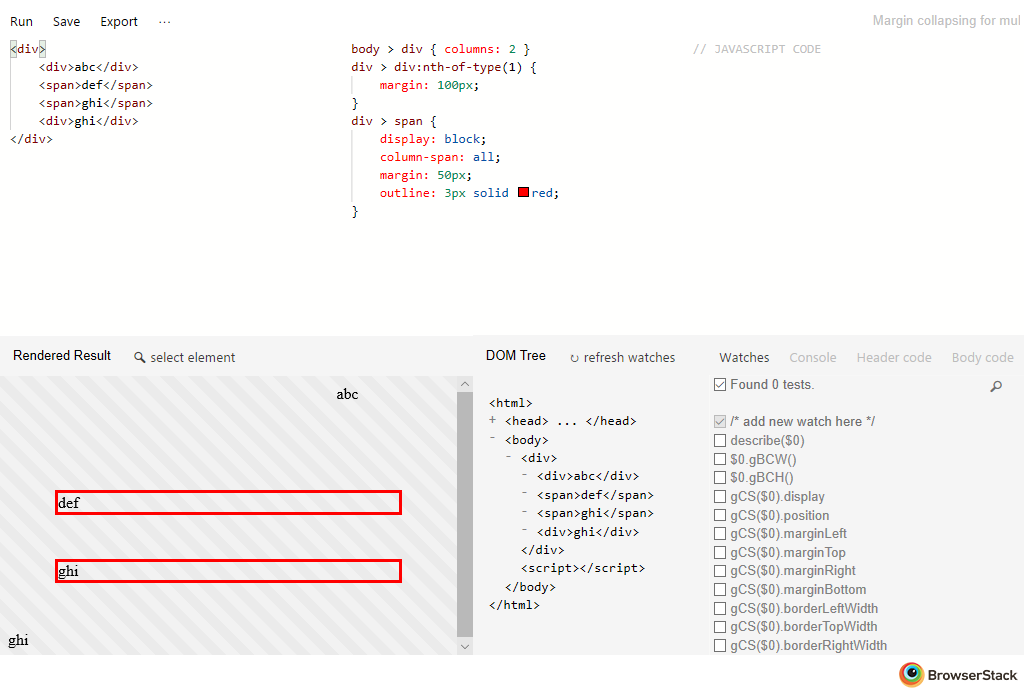
Task: Toggle the gCS($0).display watch checkbox
Action: coord(720,497)
